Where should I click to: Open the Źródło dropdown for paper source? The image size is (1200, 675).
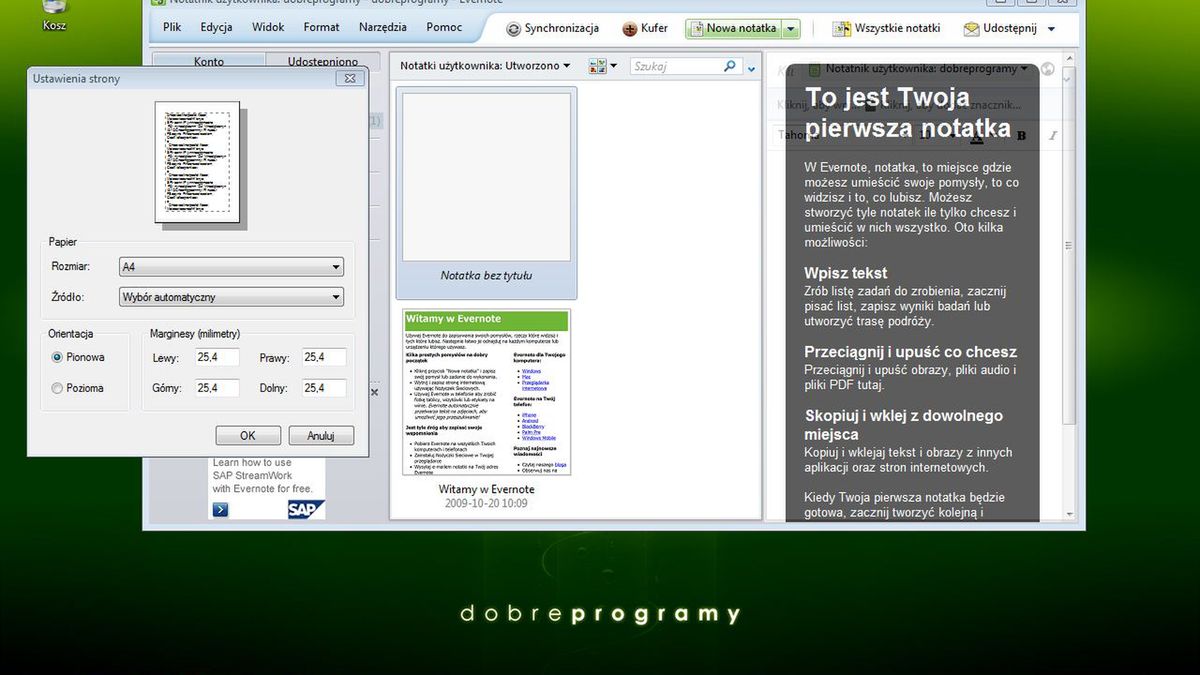click(335, 297)
